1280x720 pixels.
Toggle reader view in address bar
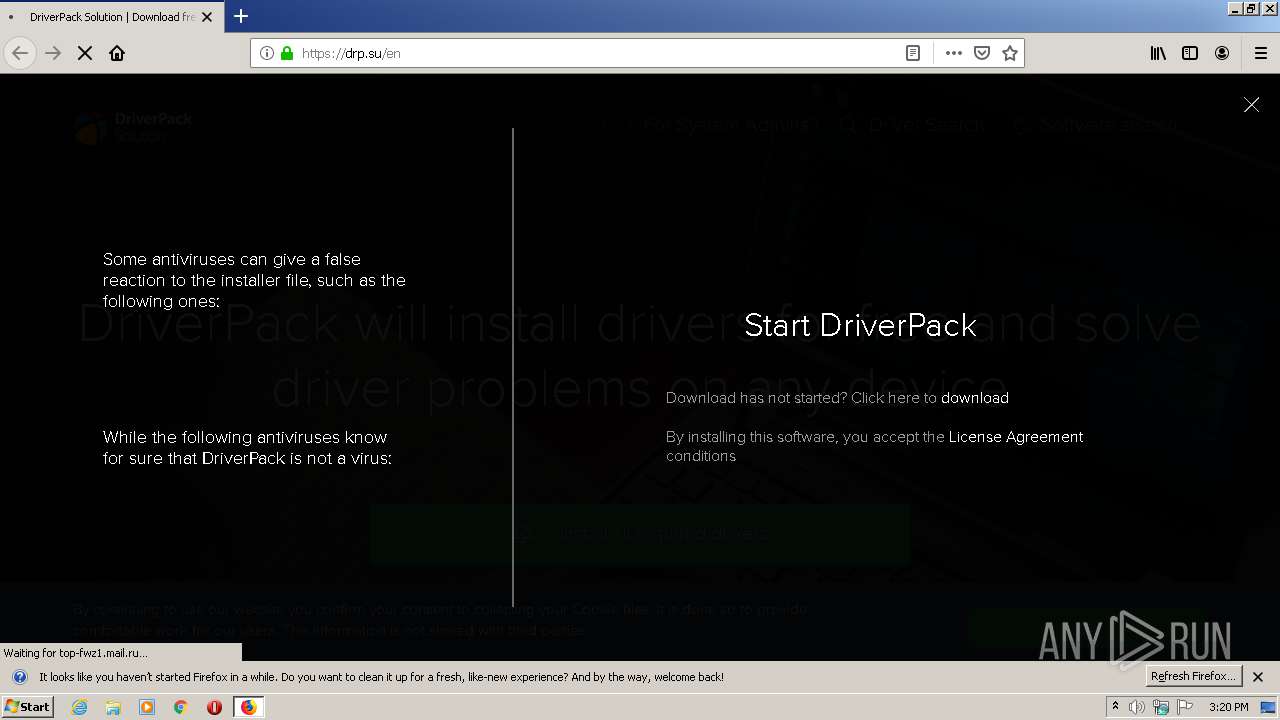coord(913,53)
